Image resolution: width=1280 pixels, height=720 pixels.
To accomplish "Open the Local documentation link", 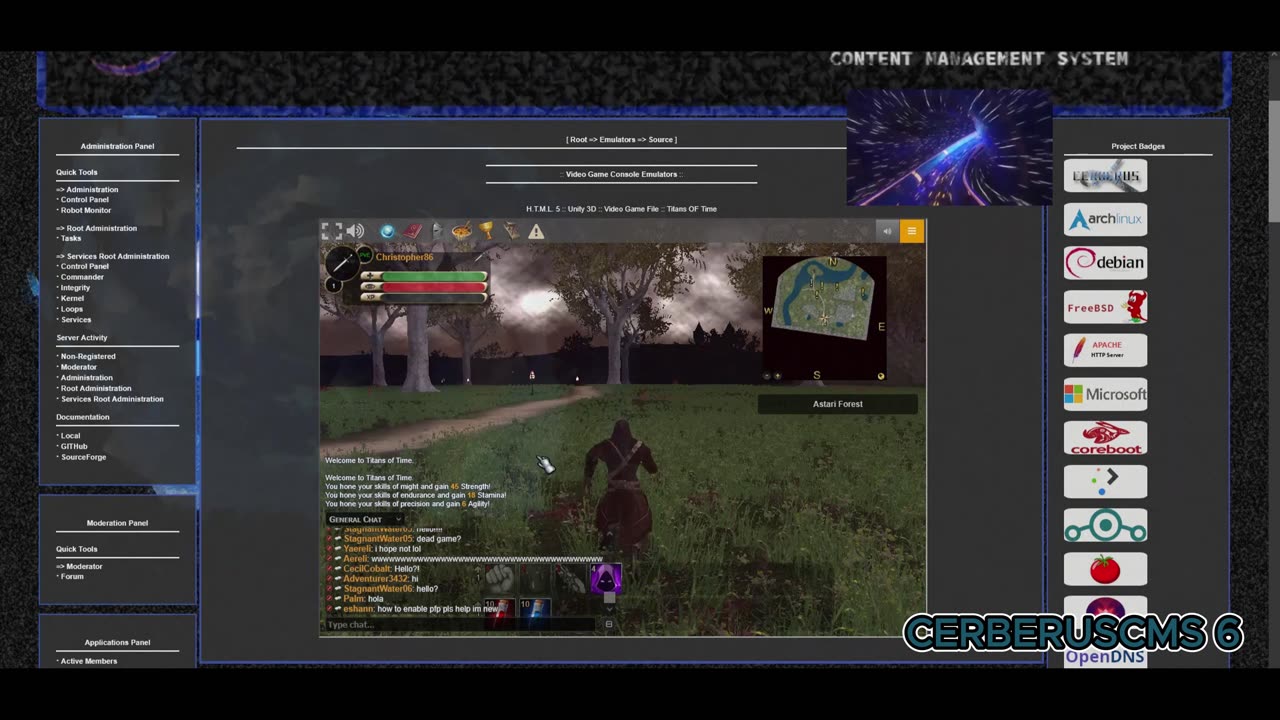I will (70, 436).
